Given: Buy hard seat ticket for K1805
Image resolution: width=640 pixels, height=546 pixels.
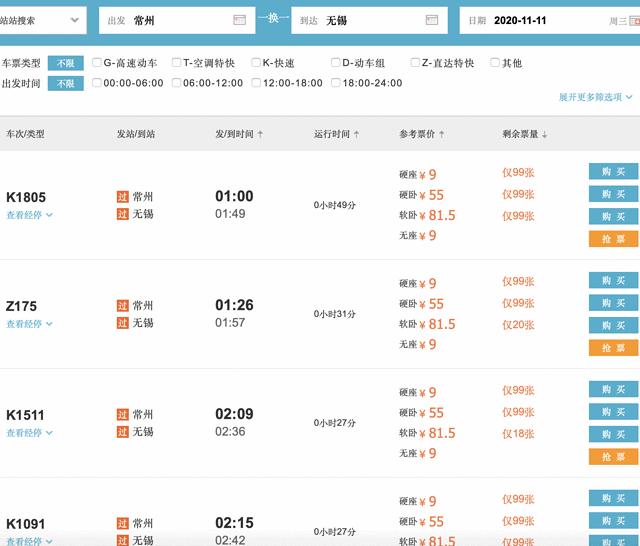Looking at the screenshot, I should [613, 172].
